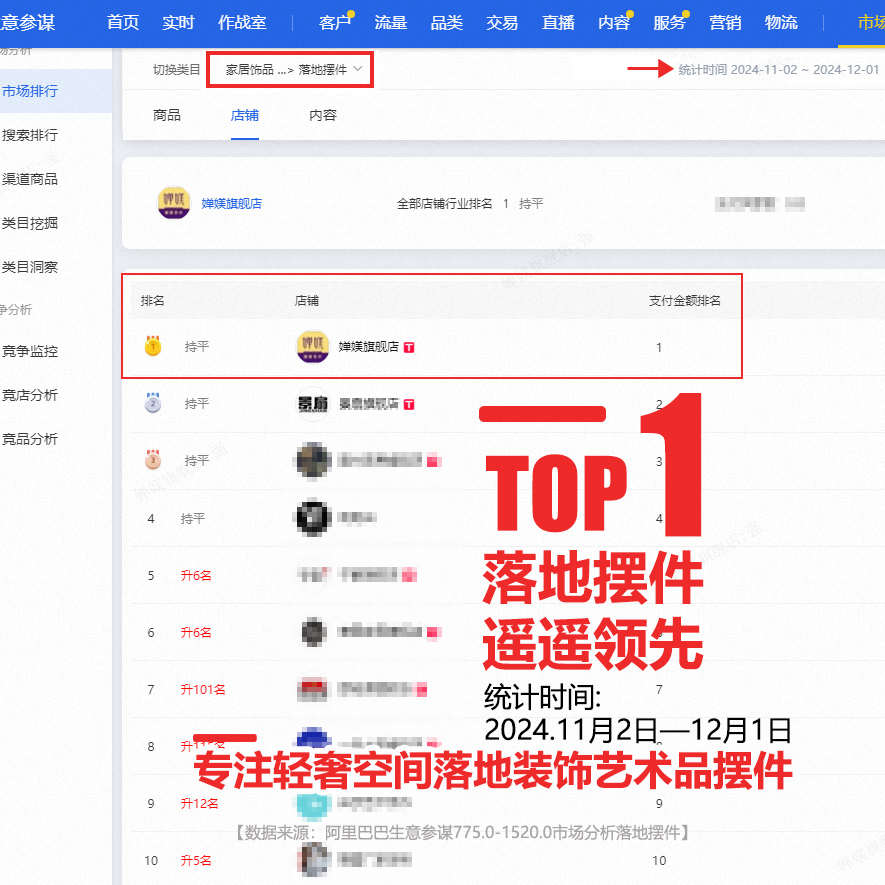Switch to the 商品 tab

coord(167,115)
